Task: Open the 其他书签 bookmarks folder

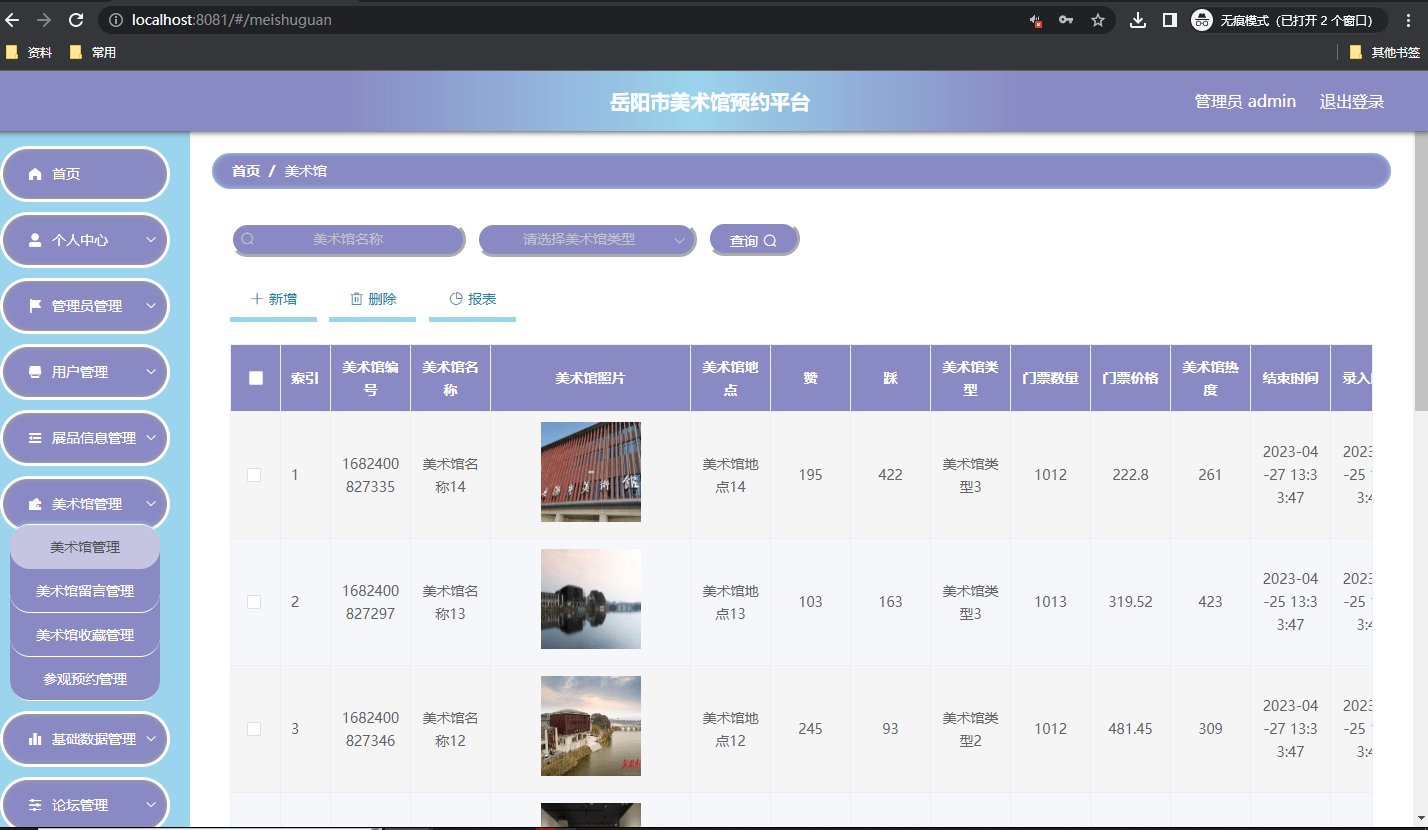Action: (1384, 52)
